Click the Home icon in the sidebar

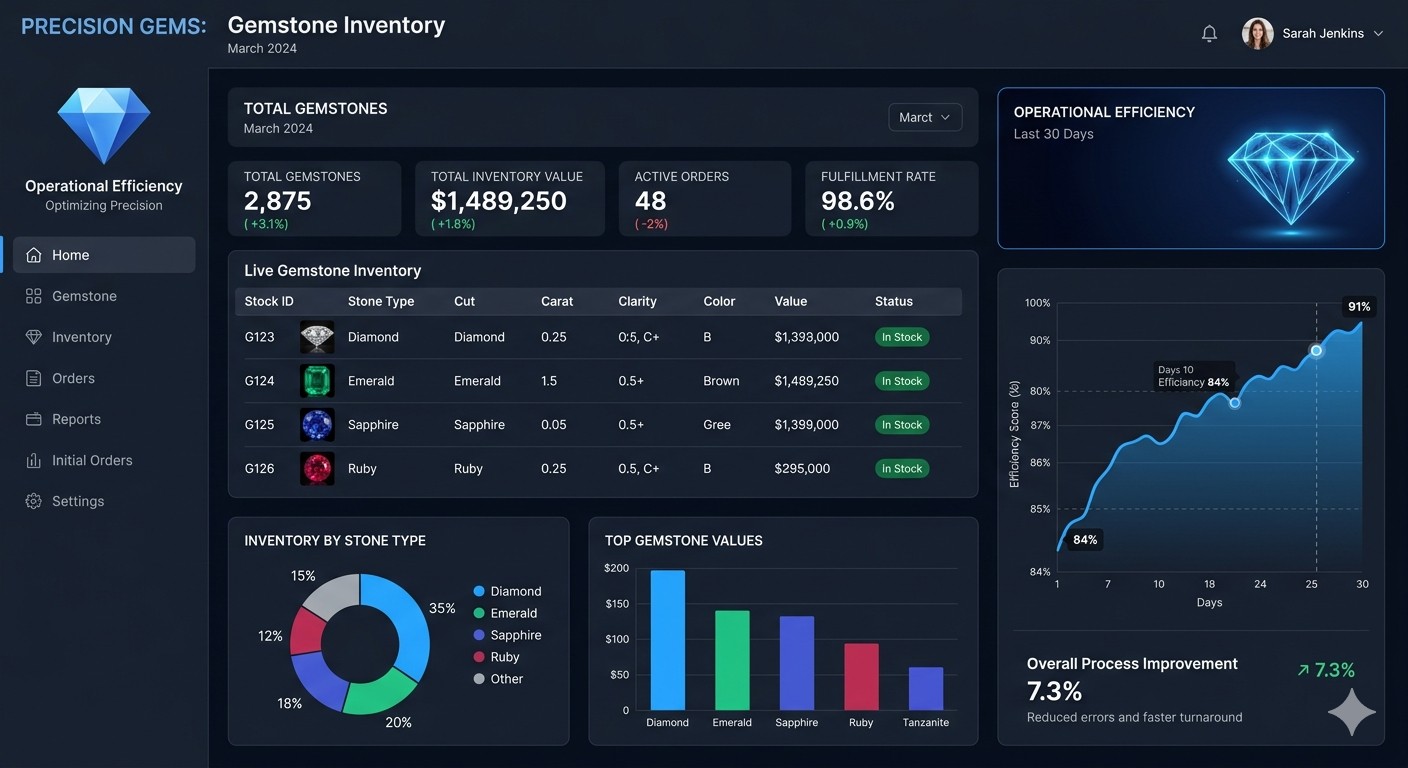click(x=31, y=255)
